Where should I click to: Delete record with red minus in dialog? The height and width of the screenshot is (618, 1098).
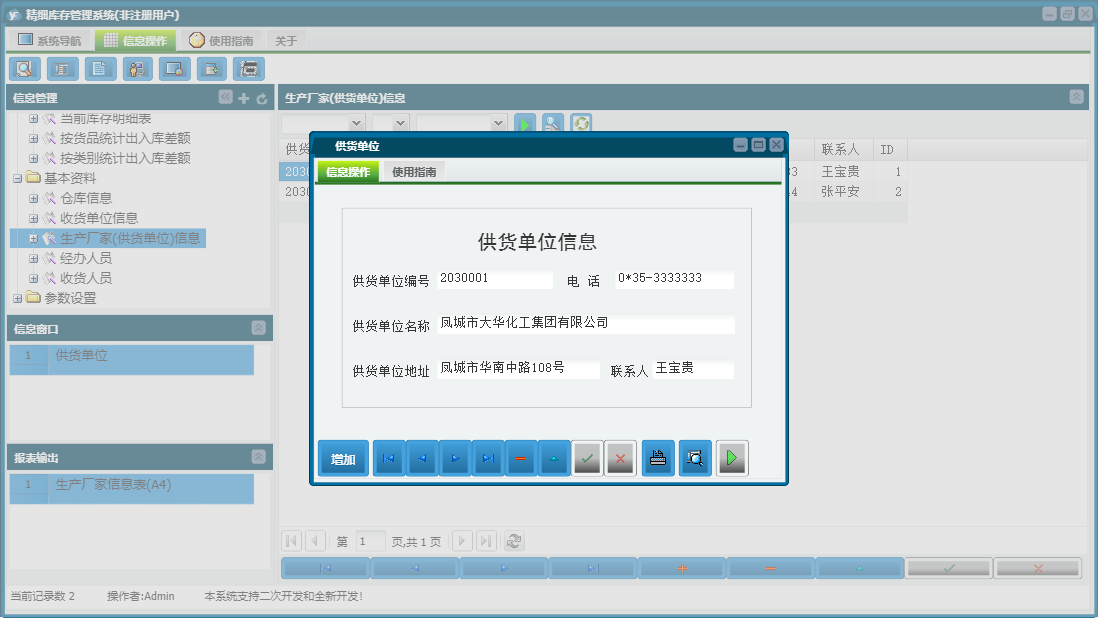click(x=521, y=458)
